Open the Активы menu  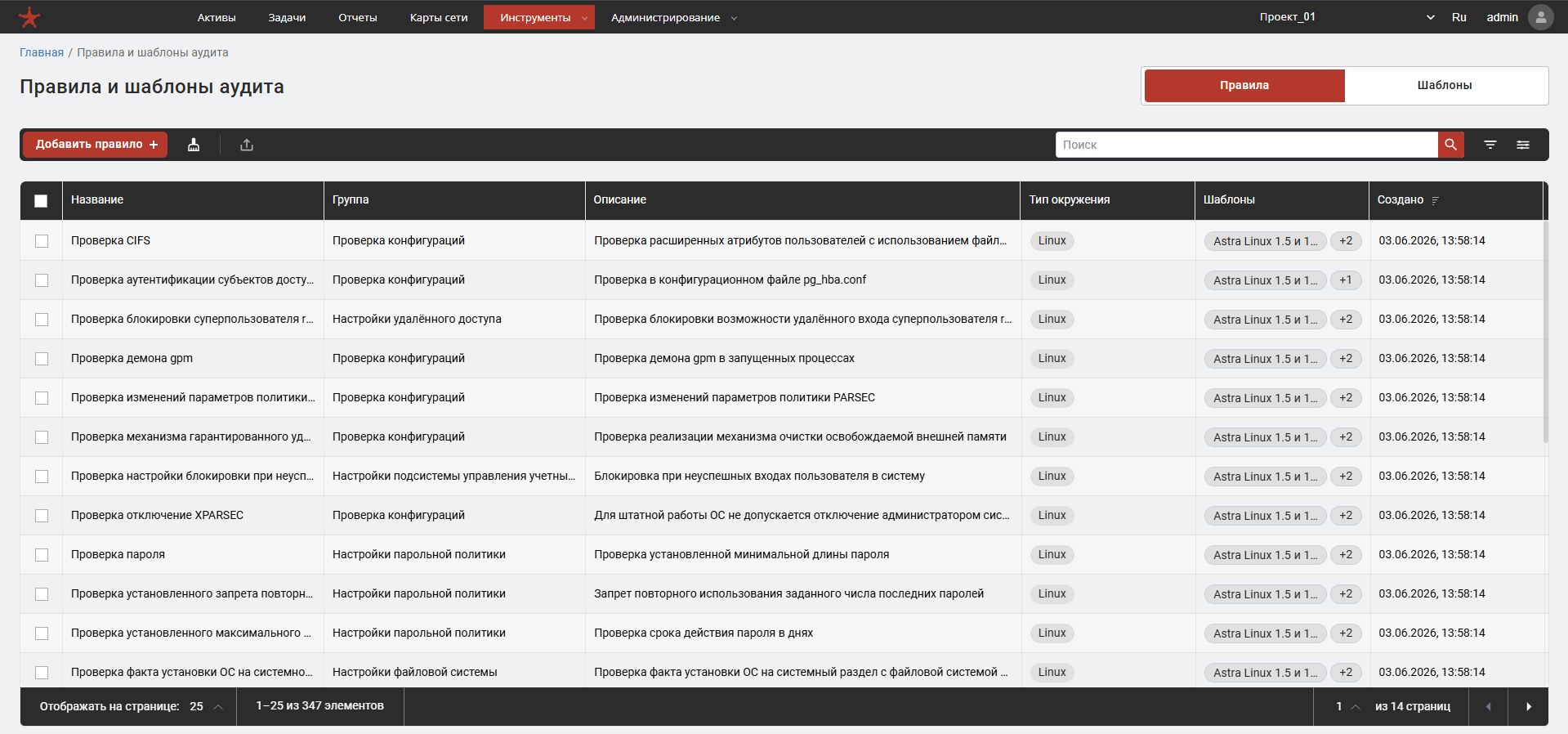(x=217, y=17)
